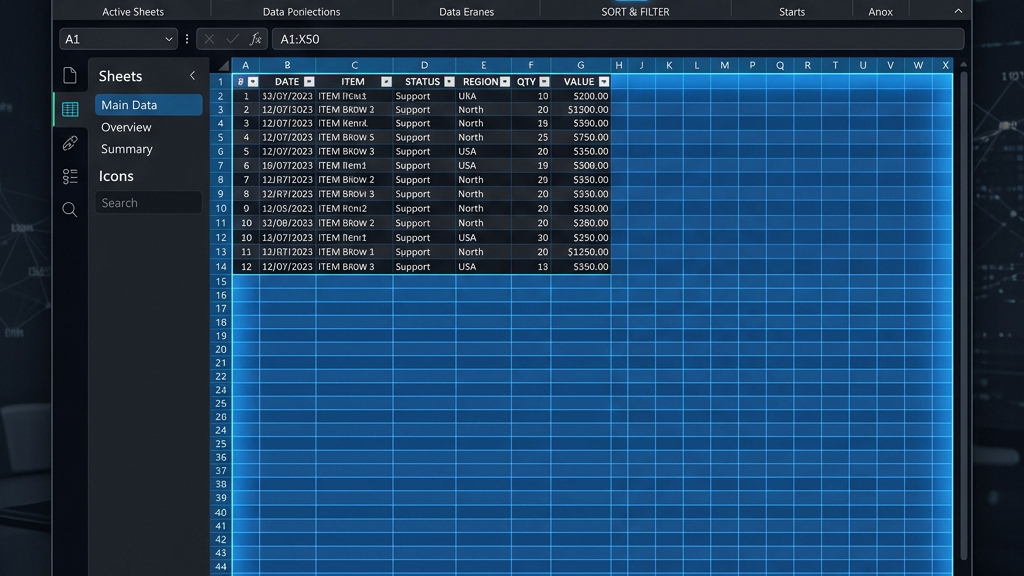Collapse the ribbon with the top-right caret
The height and width of the screenshot is (576, 1024).
(x=958, y=11)
